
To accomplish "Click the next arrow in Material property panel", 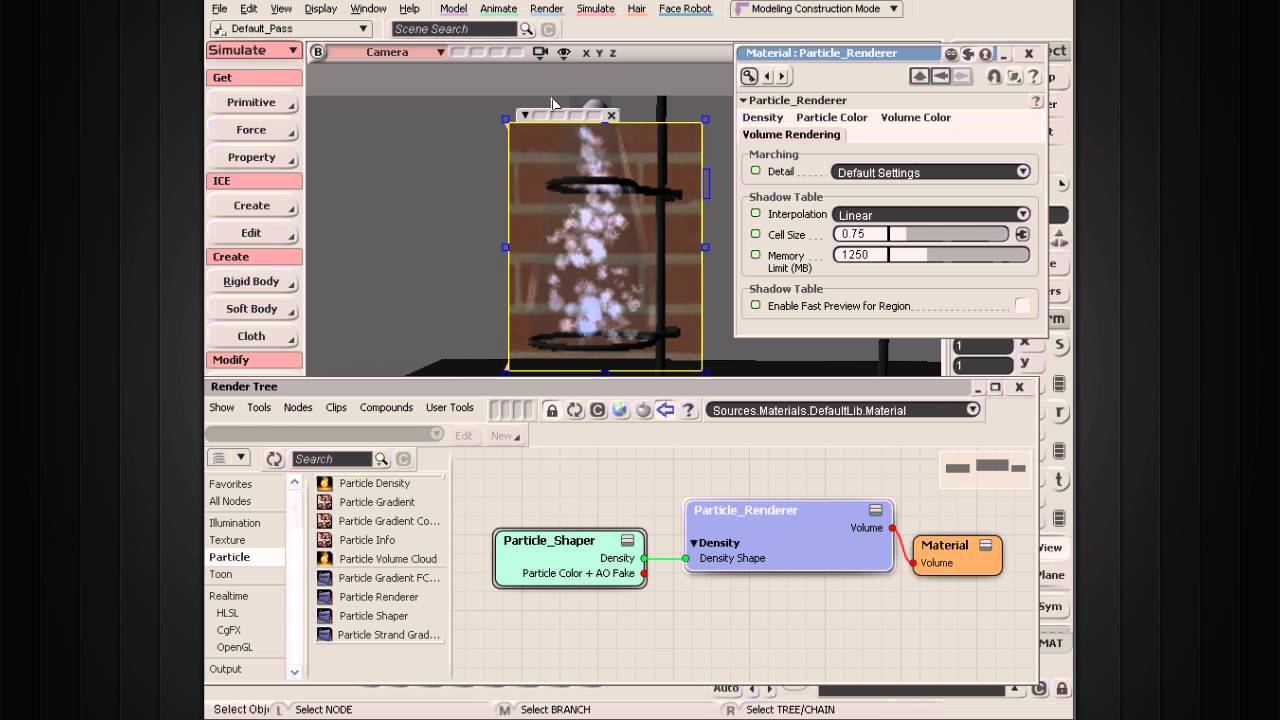I will point(782,76).
